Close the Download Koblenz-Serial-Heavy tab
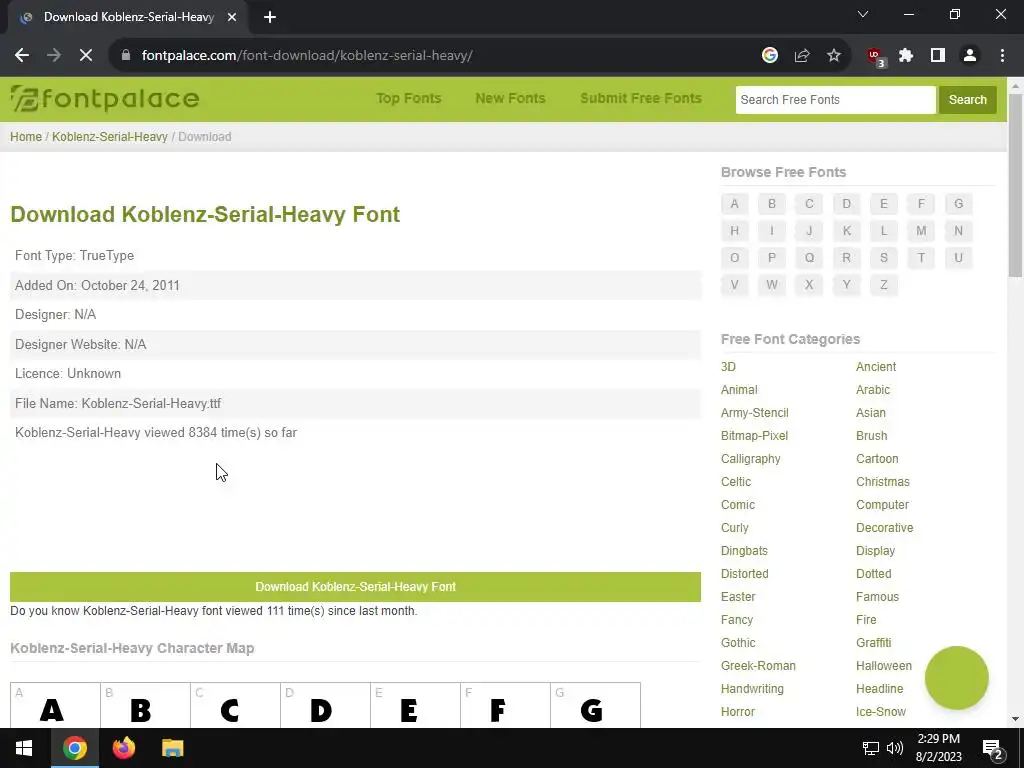The width and height of the screenshot is (1024, 768). tap(232, 17)
